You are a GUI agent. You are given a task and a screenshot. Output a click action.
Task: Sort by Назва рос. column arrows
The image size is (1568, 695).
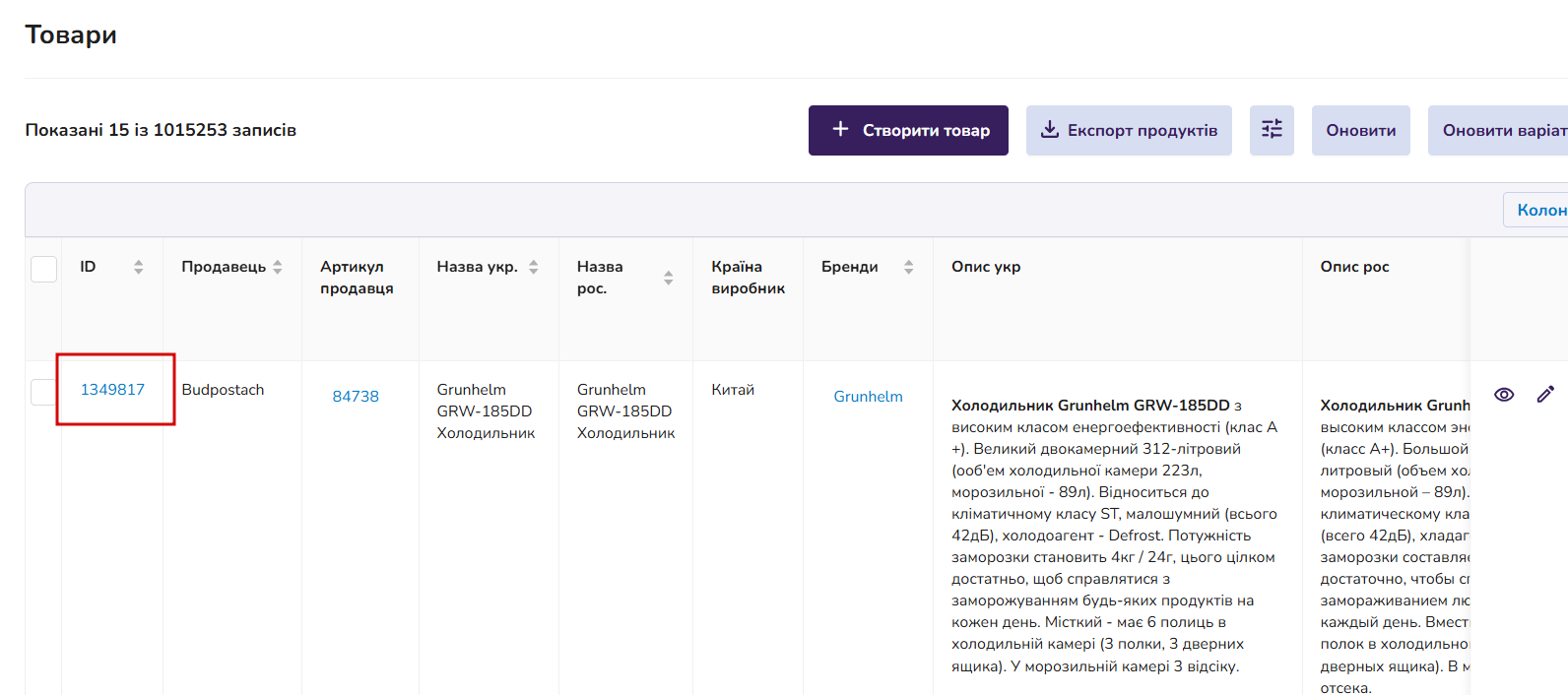click(669, 278)
